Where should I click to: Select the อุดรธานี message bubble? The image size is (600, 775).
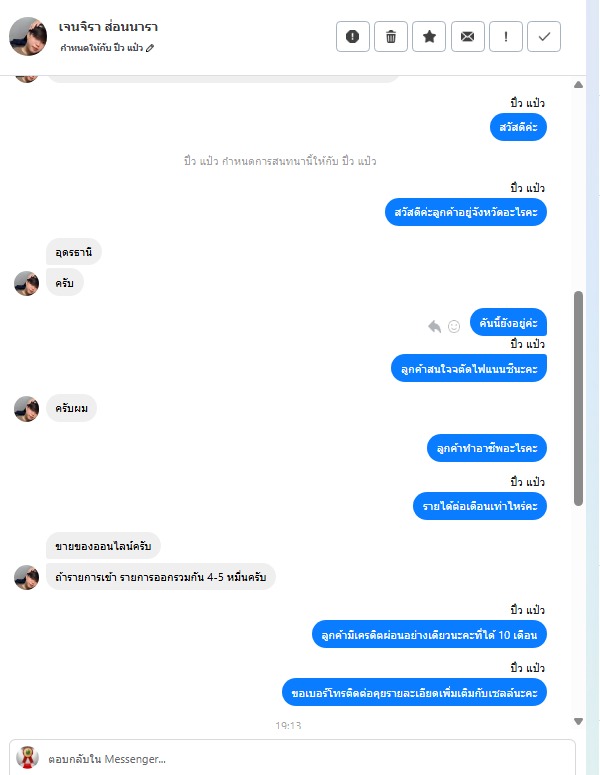tap(74, 252)
